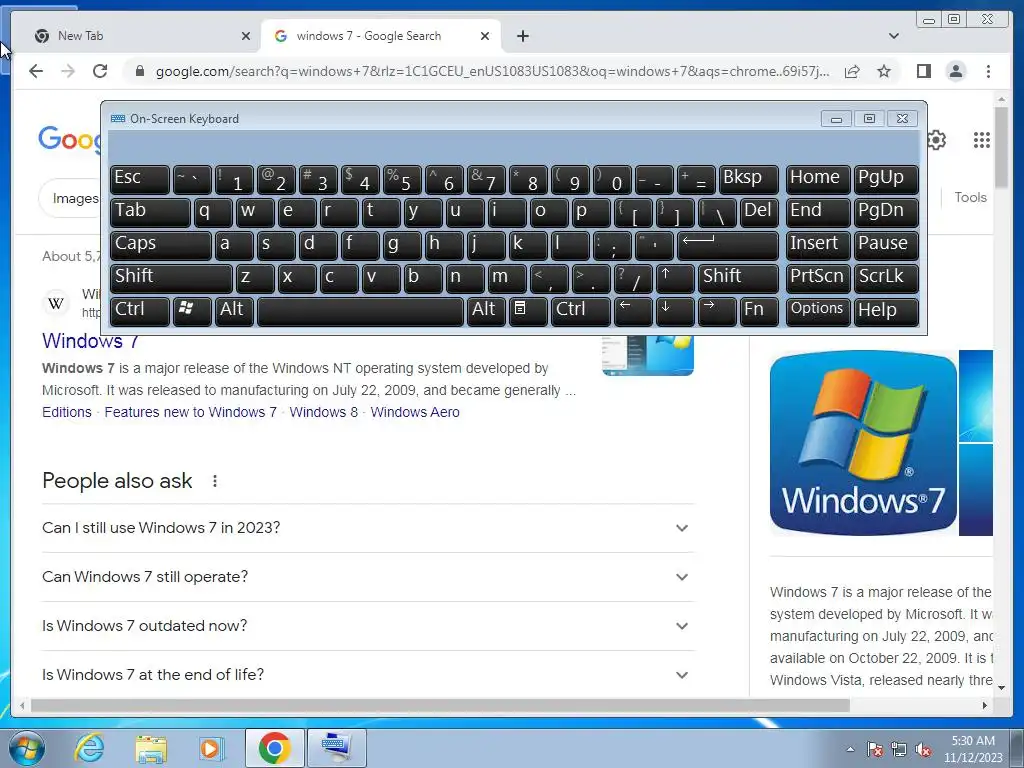Close the windows 7 Google Search tab
The height and width of the screenshot is (768, 1024).
point(485,36)
